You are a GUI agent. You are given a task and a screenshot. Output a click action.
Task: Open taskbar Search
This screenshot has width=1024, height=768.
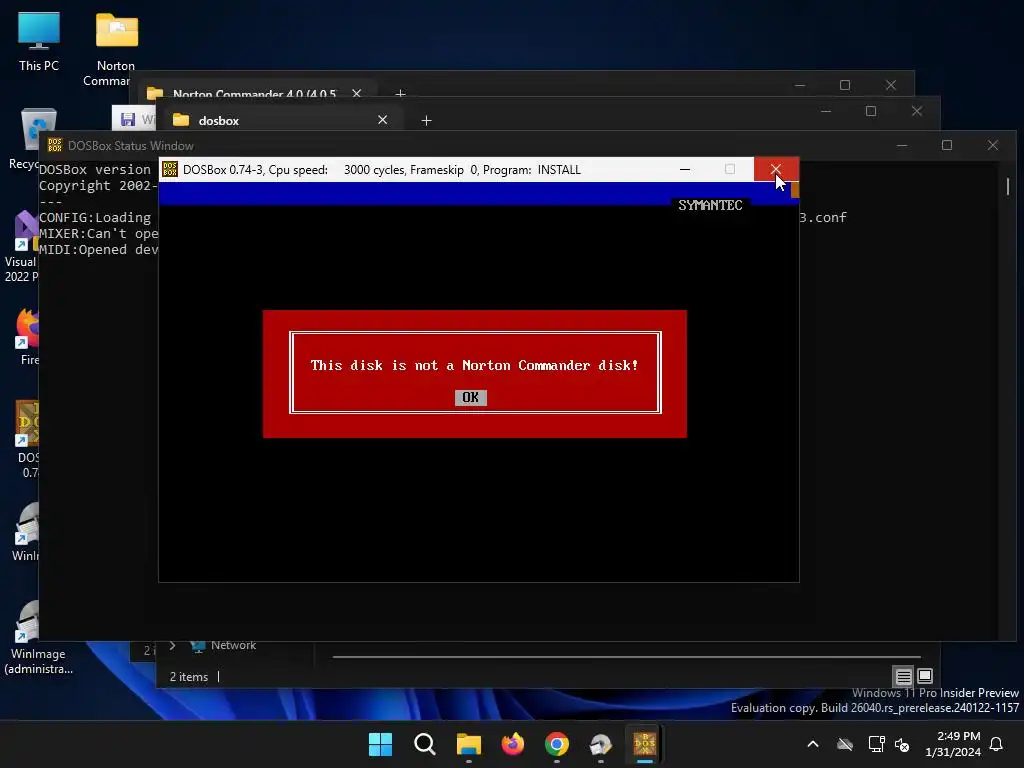pos(424,744)
